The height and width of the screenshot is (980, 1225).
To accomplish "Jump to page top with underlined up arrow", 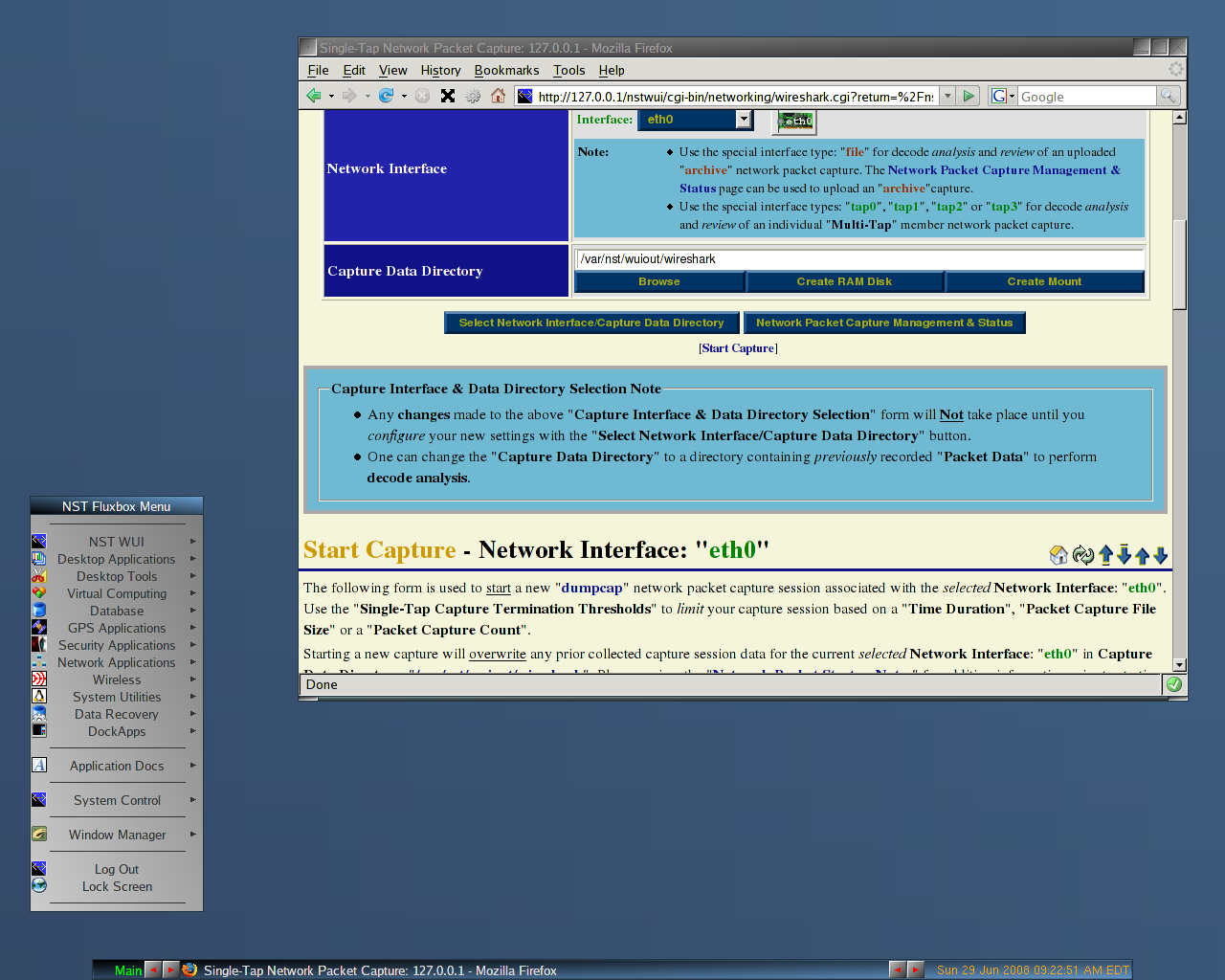I will click(x=1105, y=555).
